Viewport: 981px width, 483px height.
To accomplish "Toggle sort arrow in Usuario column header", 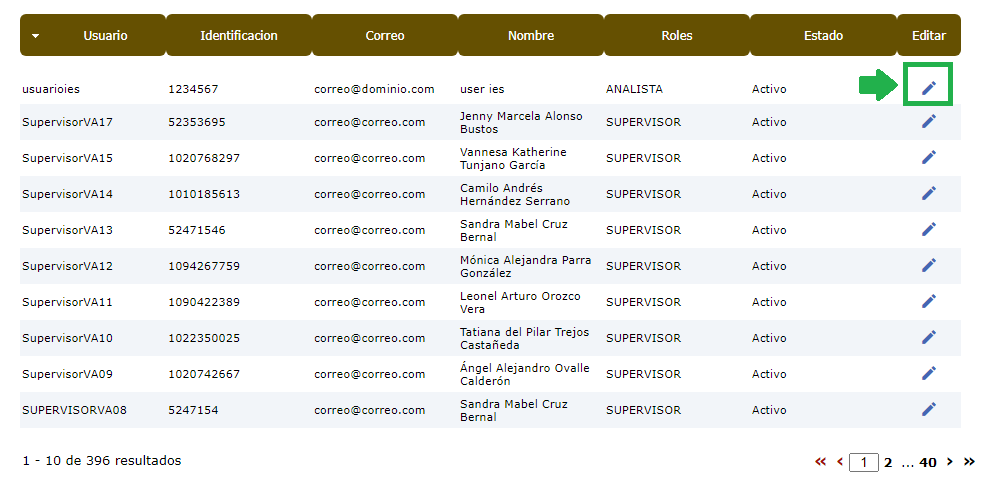I will [36, 36].
